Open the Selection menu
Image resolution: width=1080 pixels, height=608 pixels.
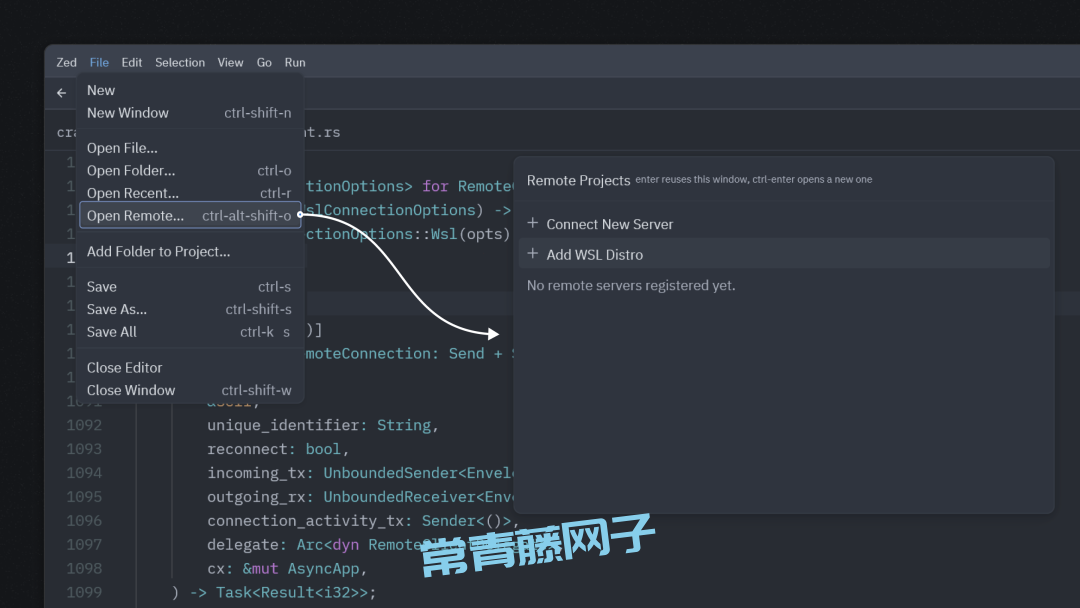(x=180, y=62)
